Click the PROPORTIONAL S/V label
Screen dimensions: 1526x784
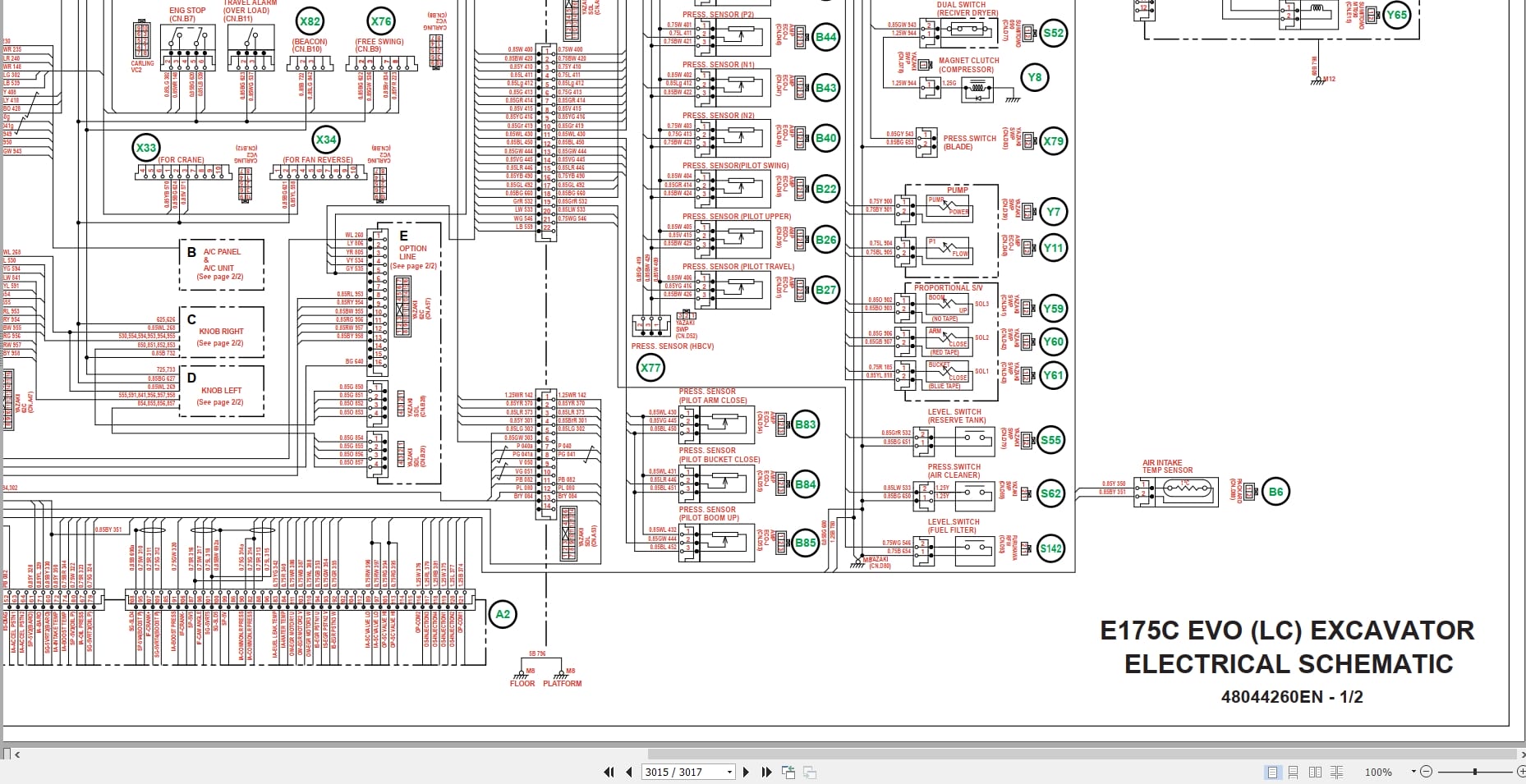click(x=948, y=288)
